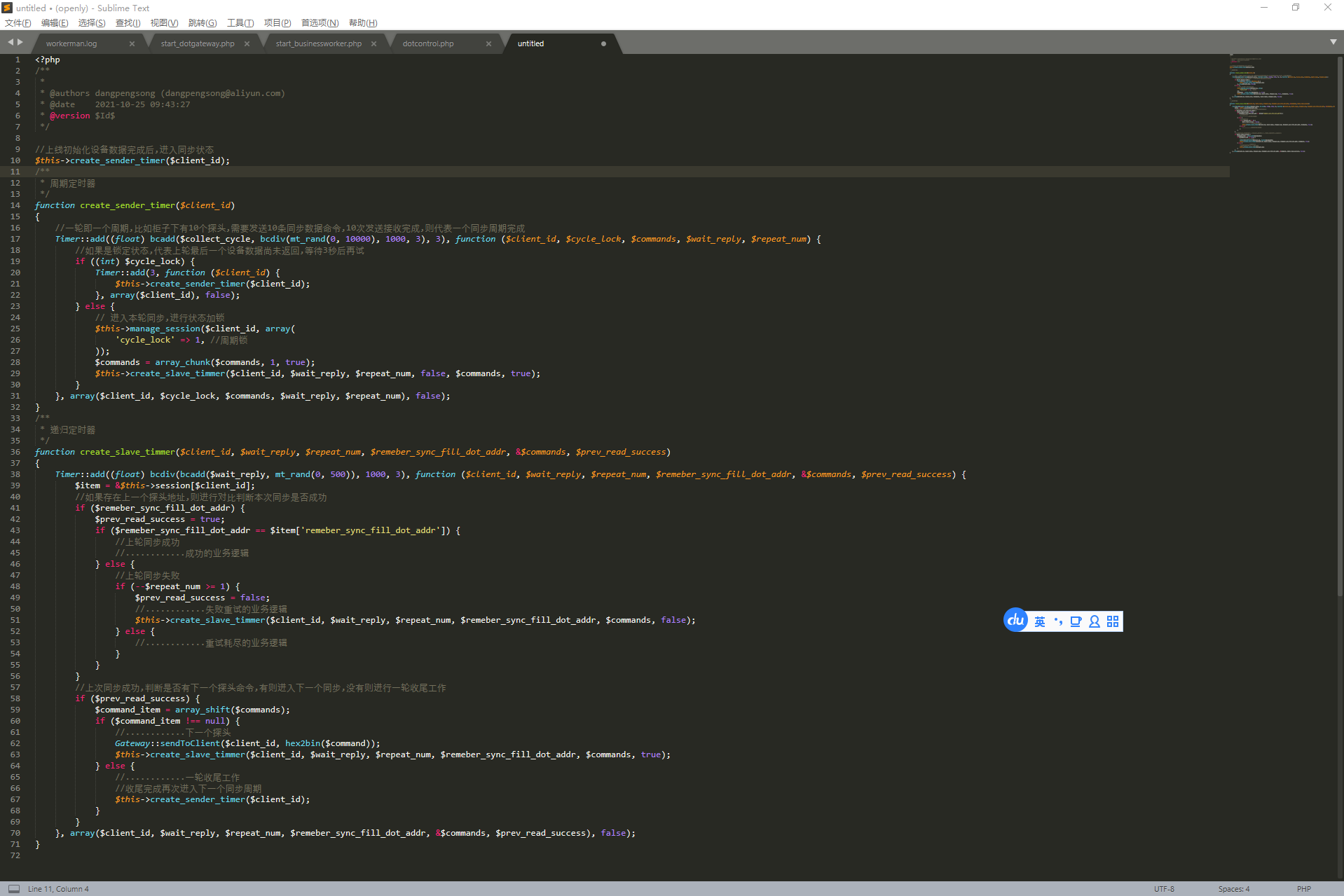The width and height of the screenshot is (1344, 896).
Task: Change syntax via PHP status item
Action: tap(1303, 889)
